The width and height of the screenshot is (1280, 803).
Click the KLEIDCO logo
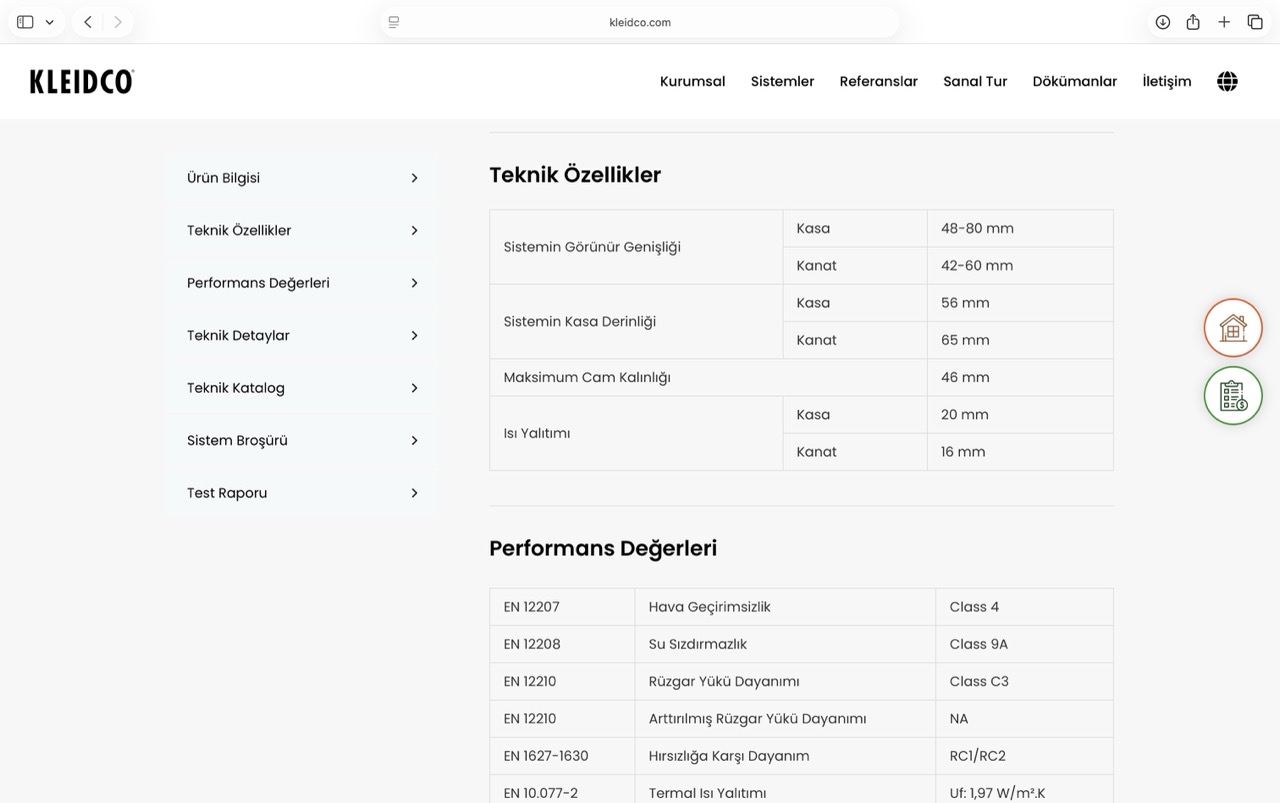82,82
